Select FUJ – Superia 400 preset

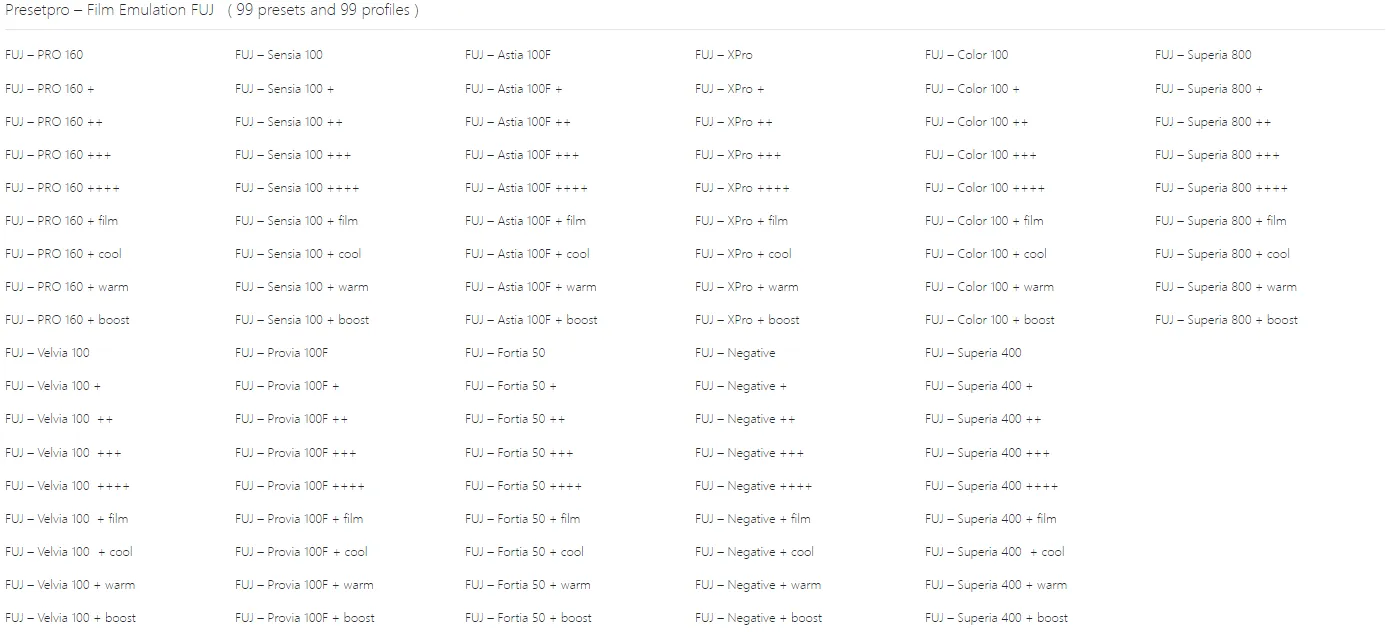click(974, 353)
